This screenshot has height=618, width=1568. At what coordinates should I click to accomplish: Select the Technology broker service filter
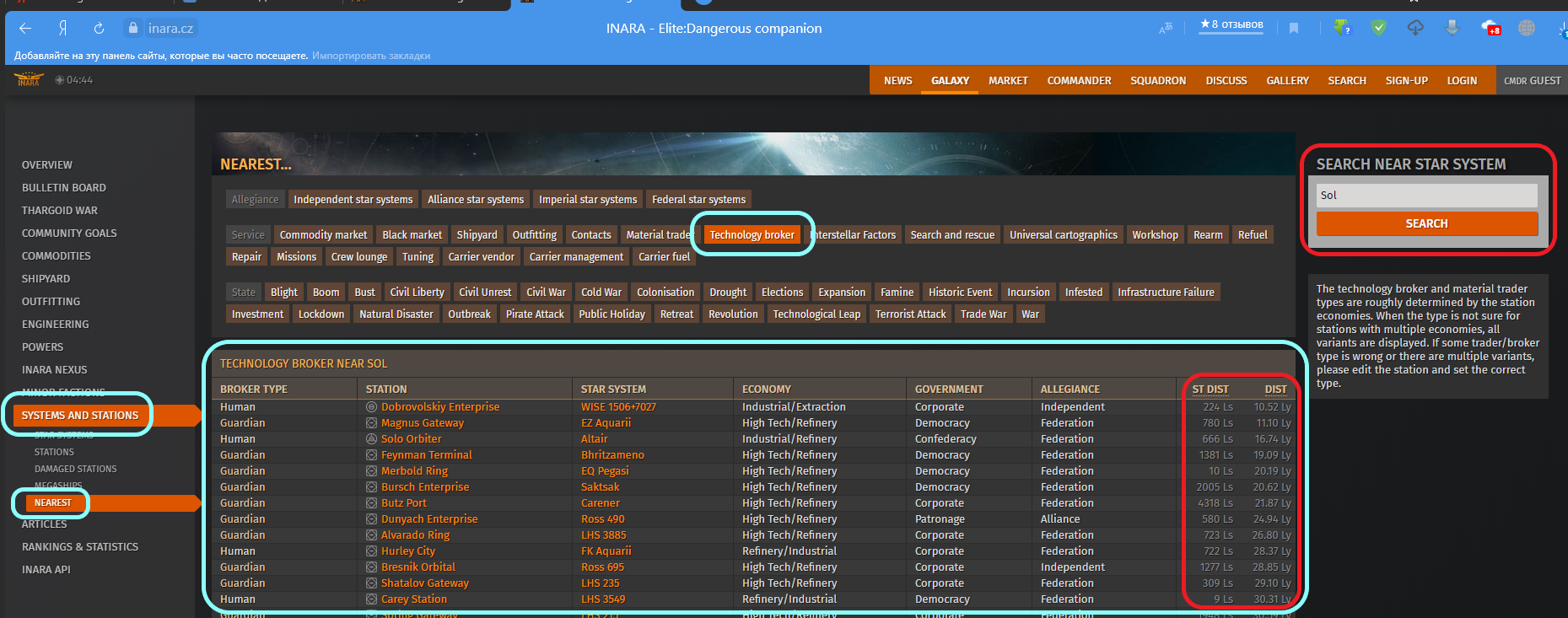752,235
